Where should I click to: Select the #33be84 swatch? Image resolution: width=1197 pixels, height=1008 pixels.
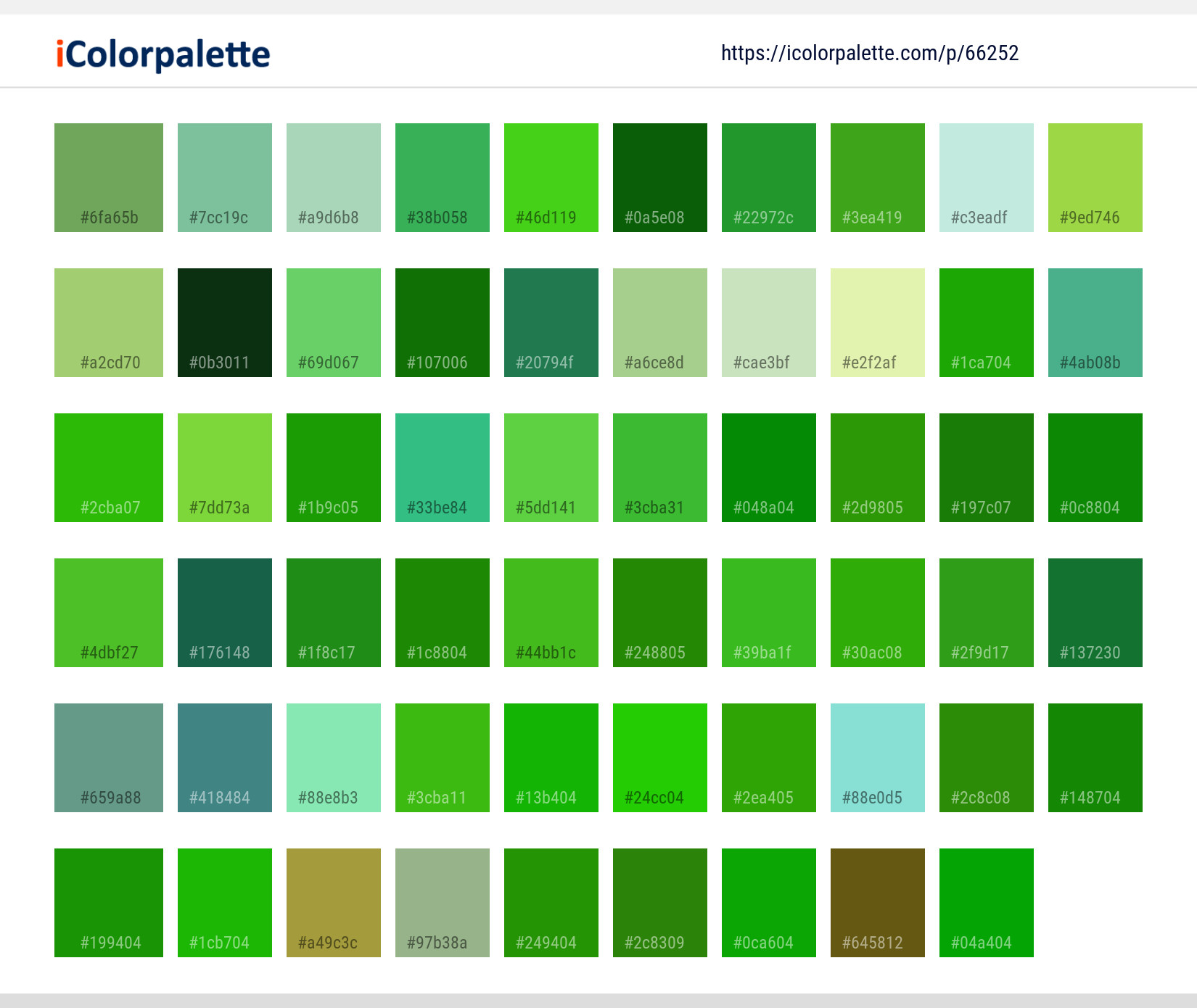coord(443,468)
